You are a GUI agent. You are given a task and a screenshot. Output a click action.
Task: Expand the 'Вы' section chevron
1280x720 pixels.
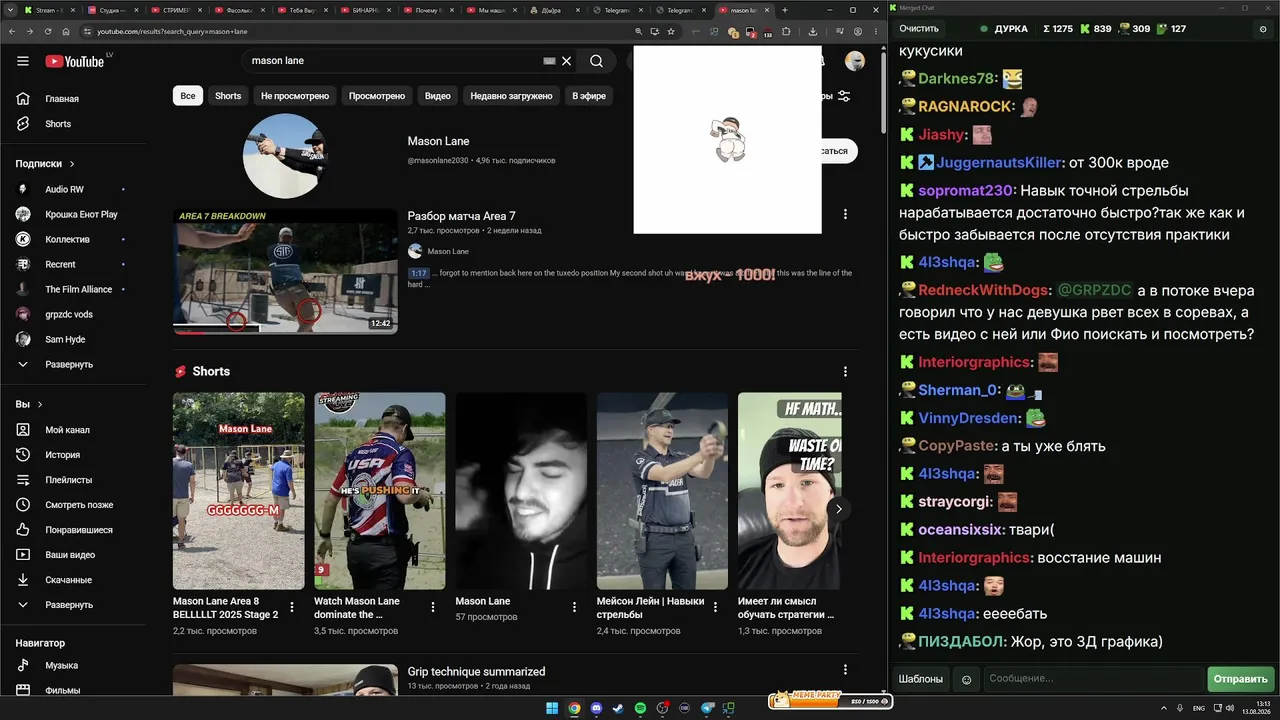[x=40, y=405]
